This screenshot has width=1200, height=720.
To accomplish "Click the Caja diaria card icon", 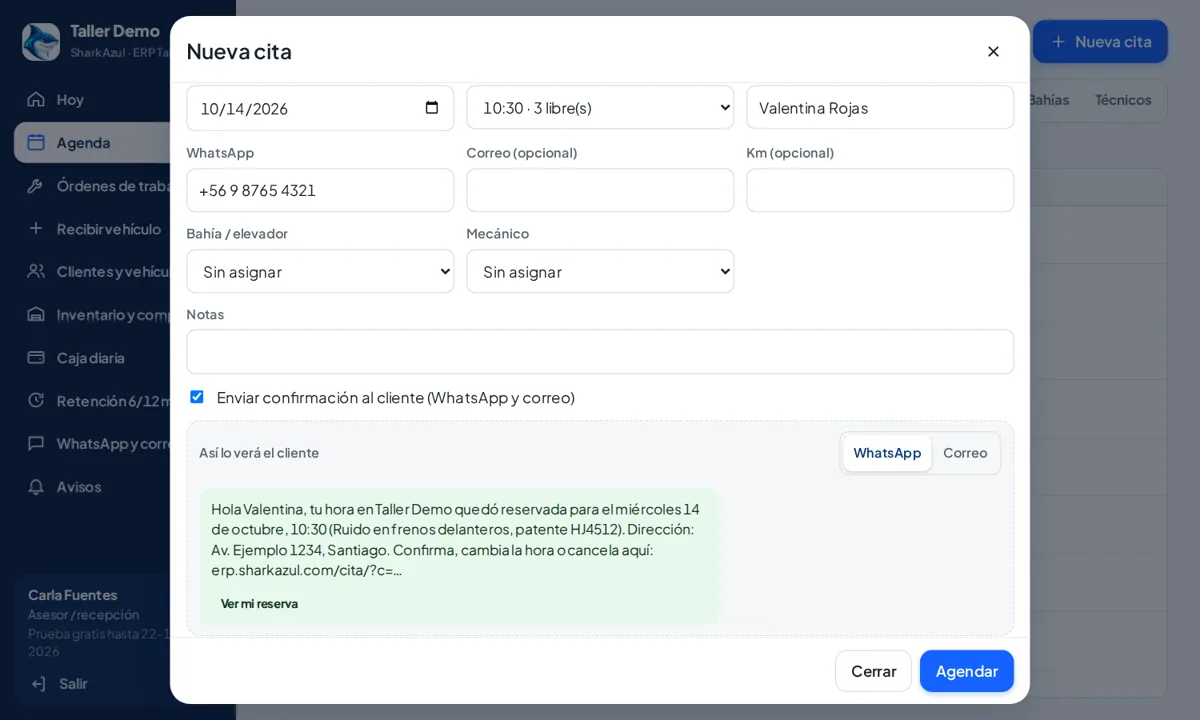I will [36, 357].
